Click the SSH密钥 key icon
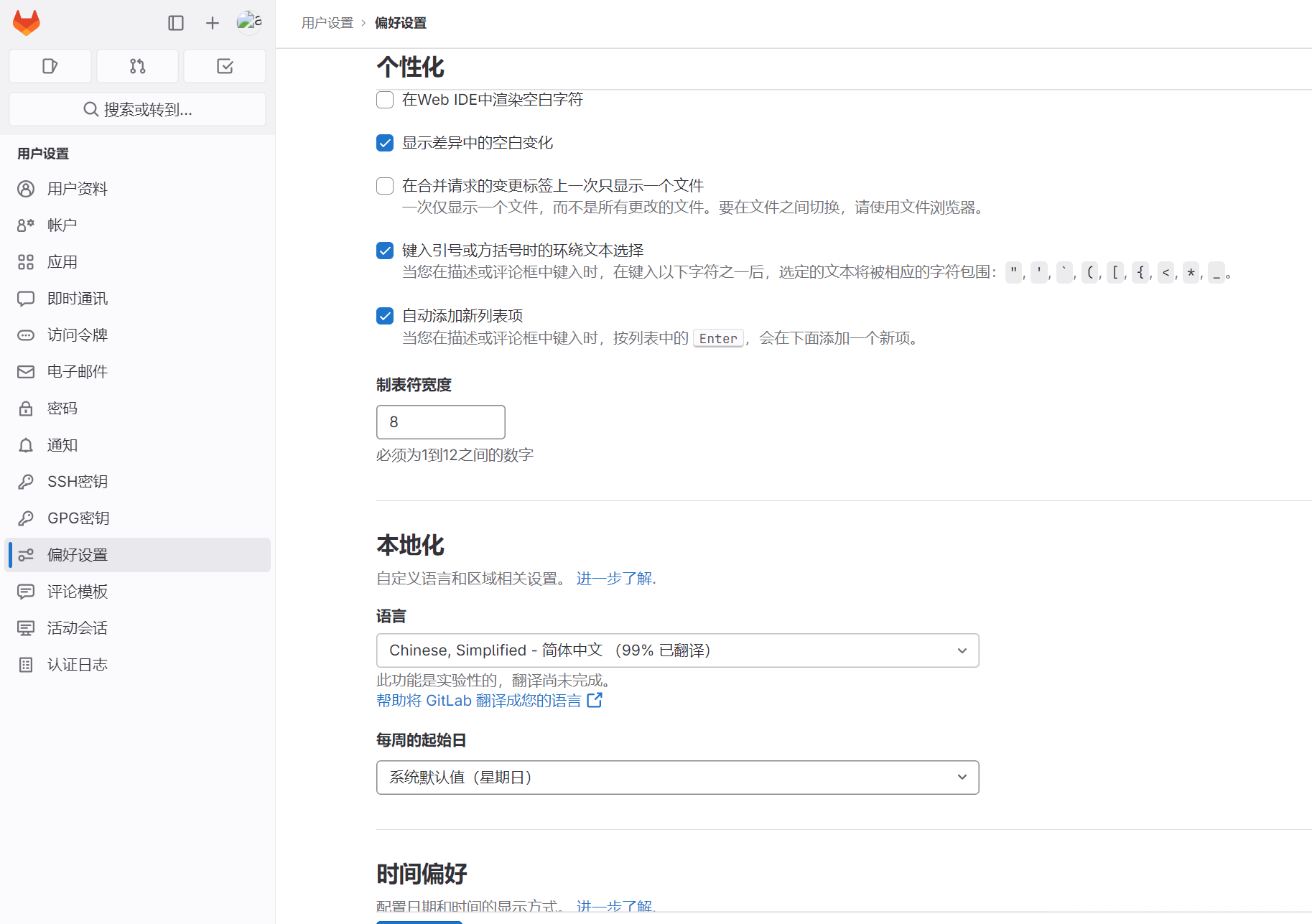The image size is (1312, 924). pos(26,482)
